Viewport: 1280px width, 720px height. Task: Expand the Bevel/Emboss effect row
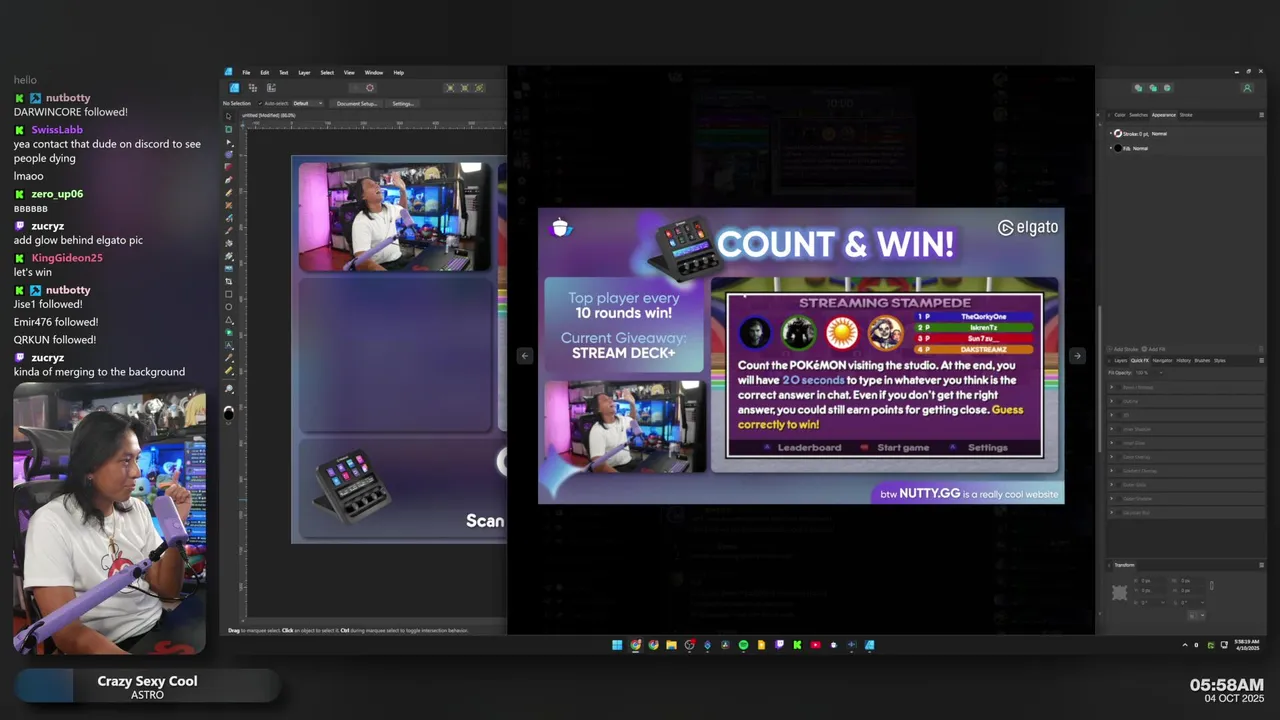(x=1111, y=387)
